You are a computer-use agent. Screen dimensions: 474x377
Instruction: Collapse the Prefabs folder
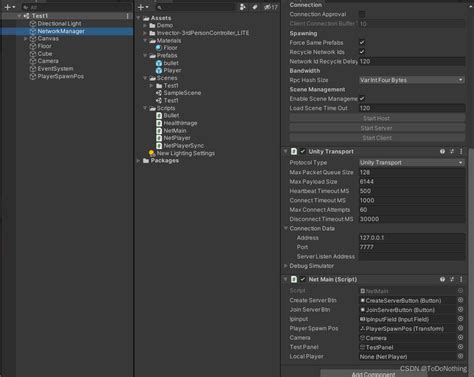(145, 55)
